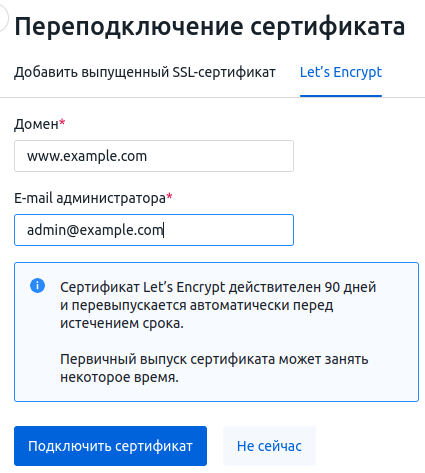Click the red asterisk next to Домен

pyautogui.click(x=62, y=122)
